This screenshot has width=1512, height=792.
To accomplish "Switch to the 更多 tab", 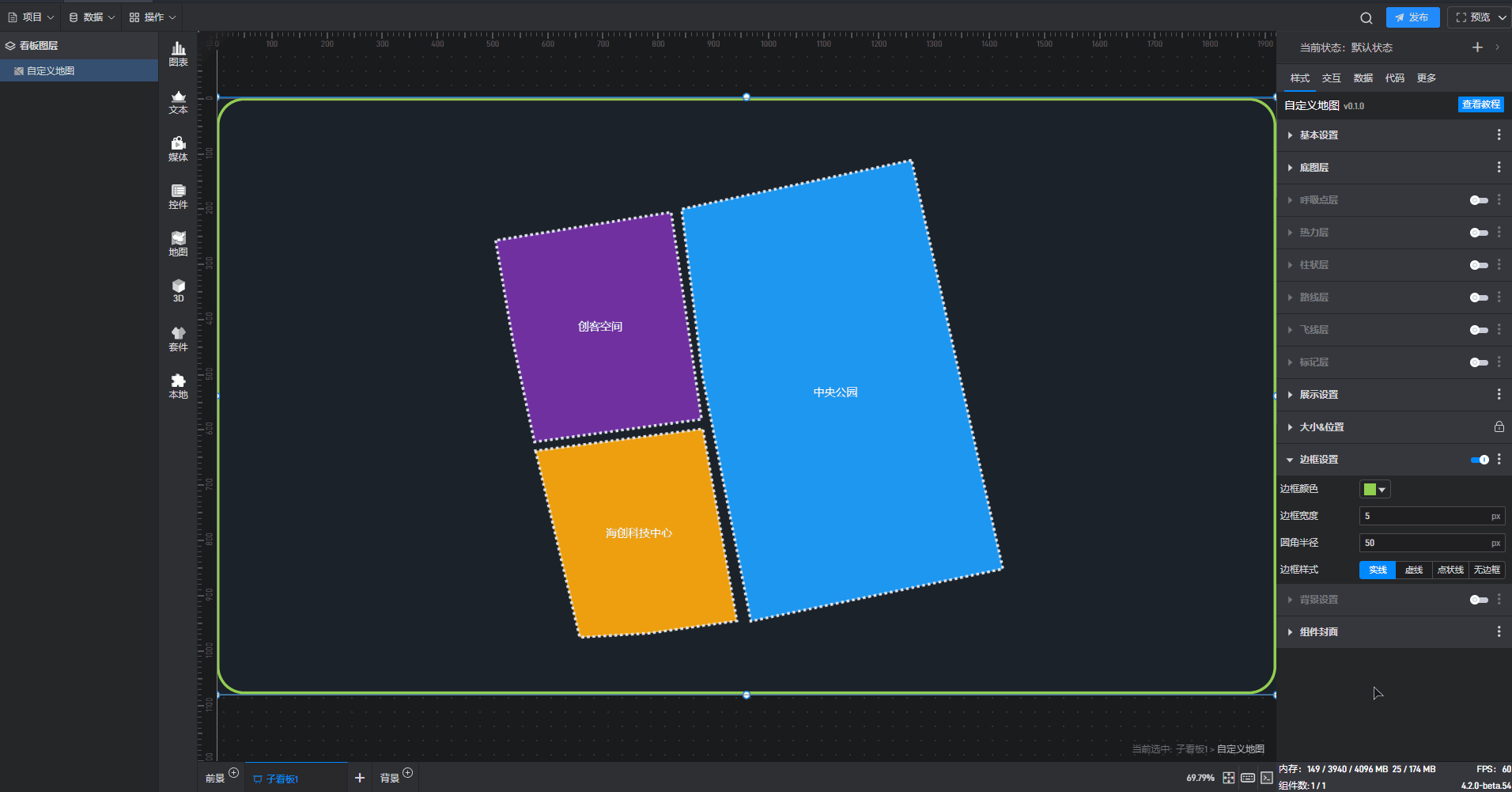I will tap(1427, 78).
